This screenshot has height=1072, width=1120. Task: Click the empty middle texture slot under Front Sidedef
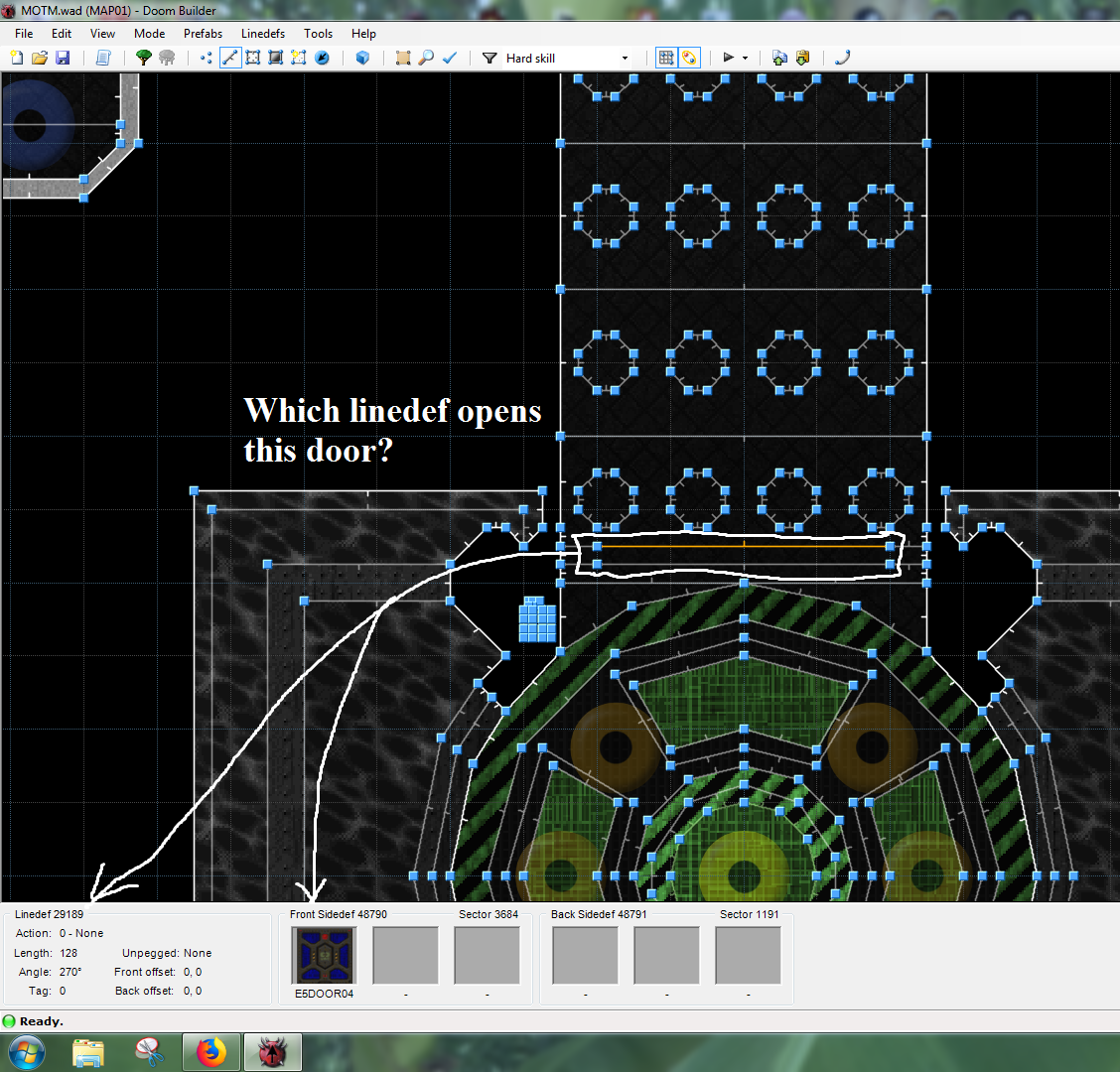pyautogui.click(x=406, y=956)
